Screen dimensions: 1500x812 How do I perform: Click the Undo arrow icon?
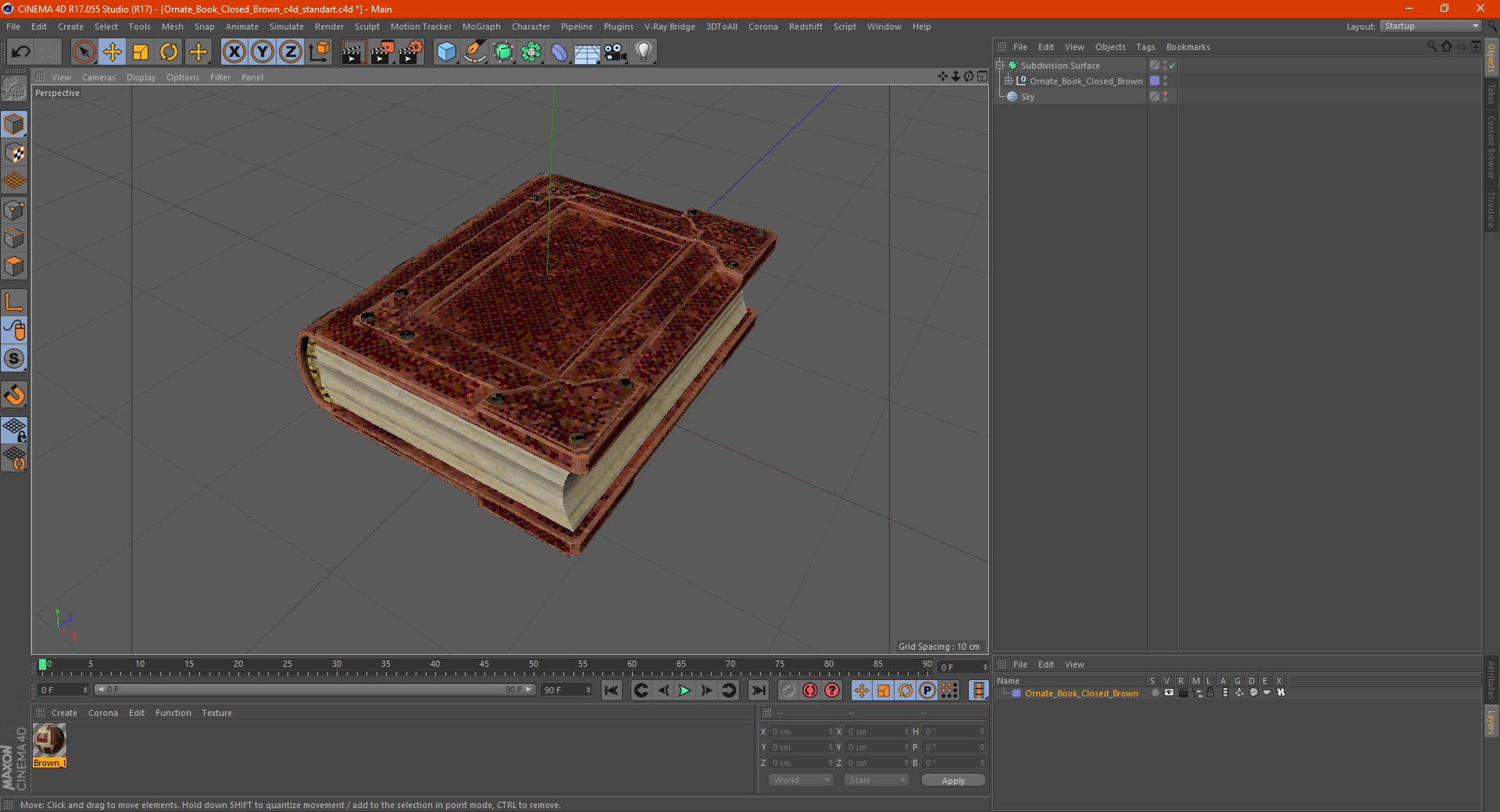pos(21,52)
